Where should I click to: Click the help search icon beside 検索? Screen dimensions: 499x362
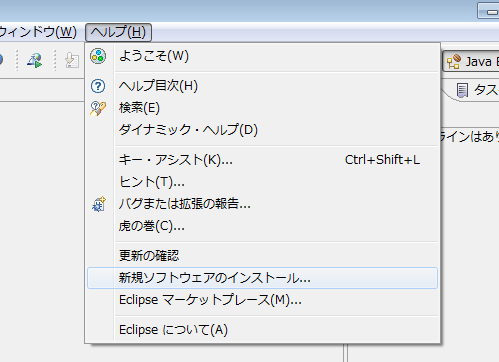click(98, 108)
